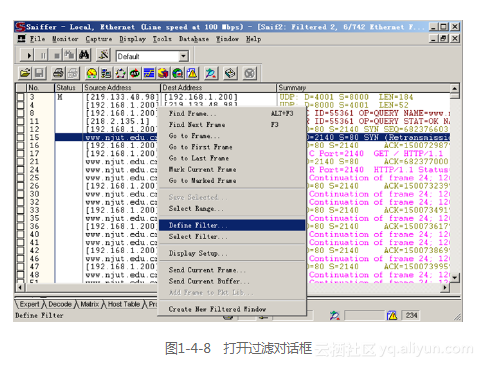The height and width of the screenshot is (368, 484).
Task: Switch to the Decode tab
Action: [60, 304]
